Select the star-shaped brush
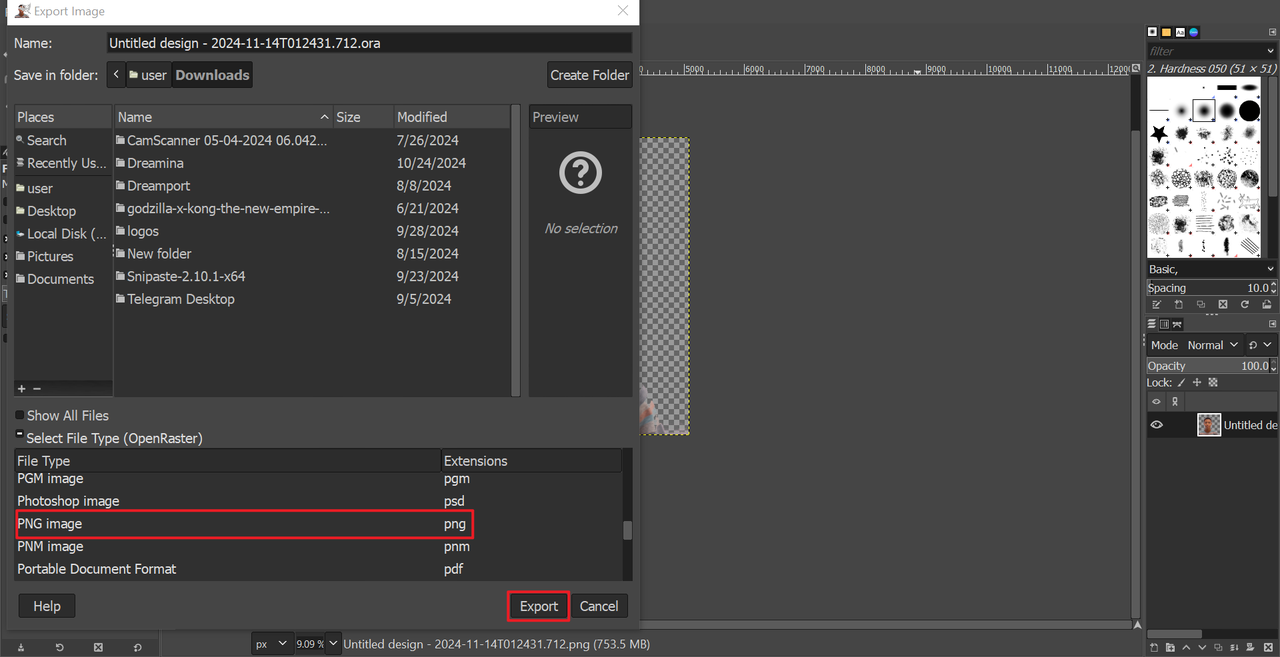This screenshot has width=1280, height=657. [x=1159, y=132]
